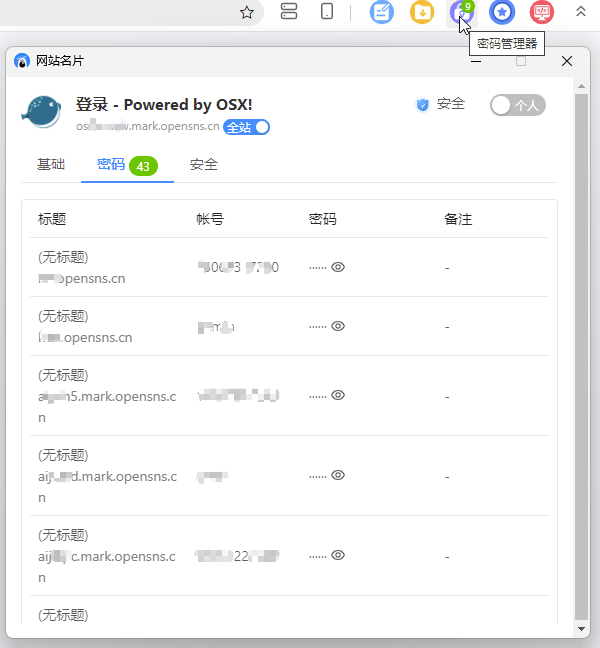Click the 网站名片 window title icon

(22, 61)
